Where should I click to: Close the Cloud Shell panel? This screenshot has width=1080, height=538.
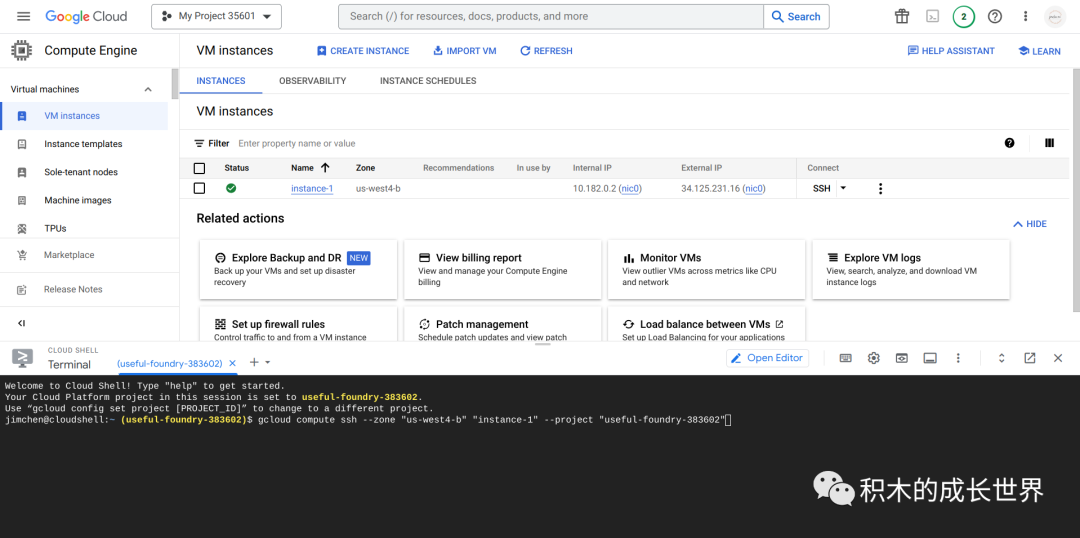(x=1058, y=358)
